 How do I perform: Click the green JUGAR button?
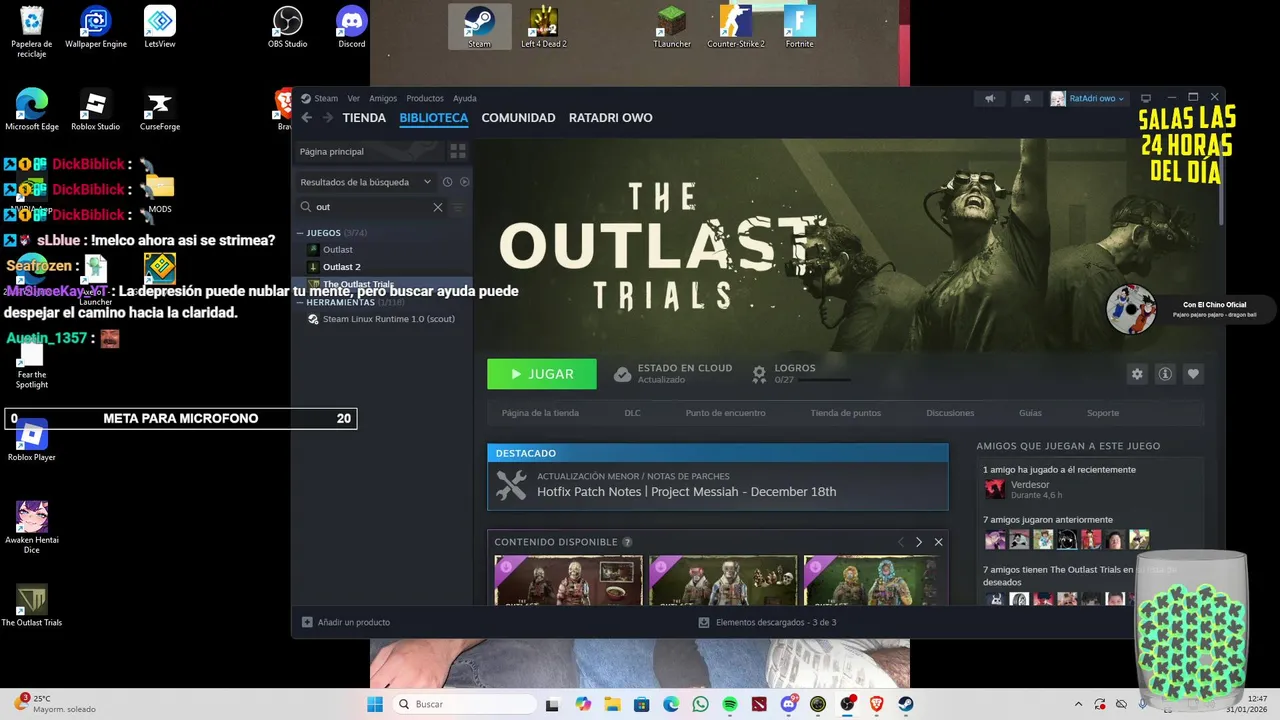click(542, 374)
